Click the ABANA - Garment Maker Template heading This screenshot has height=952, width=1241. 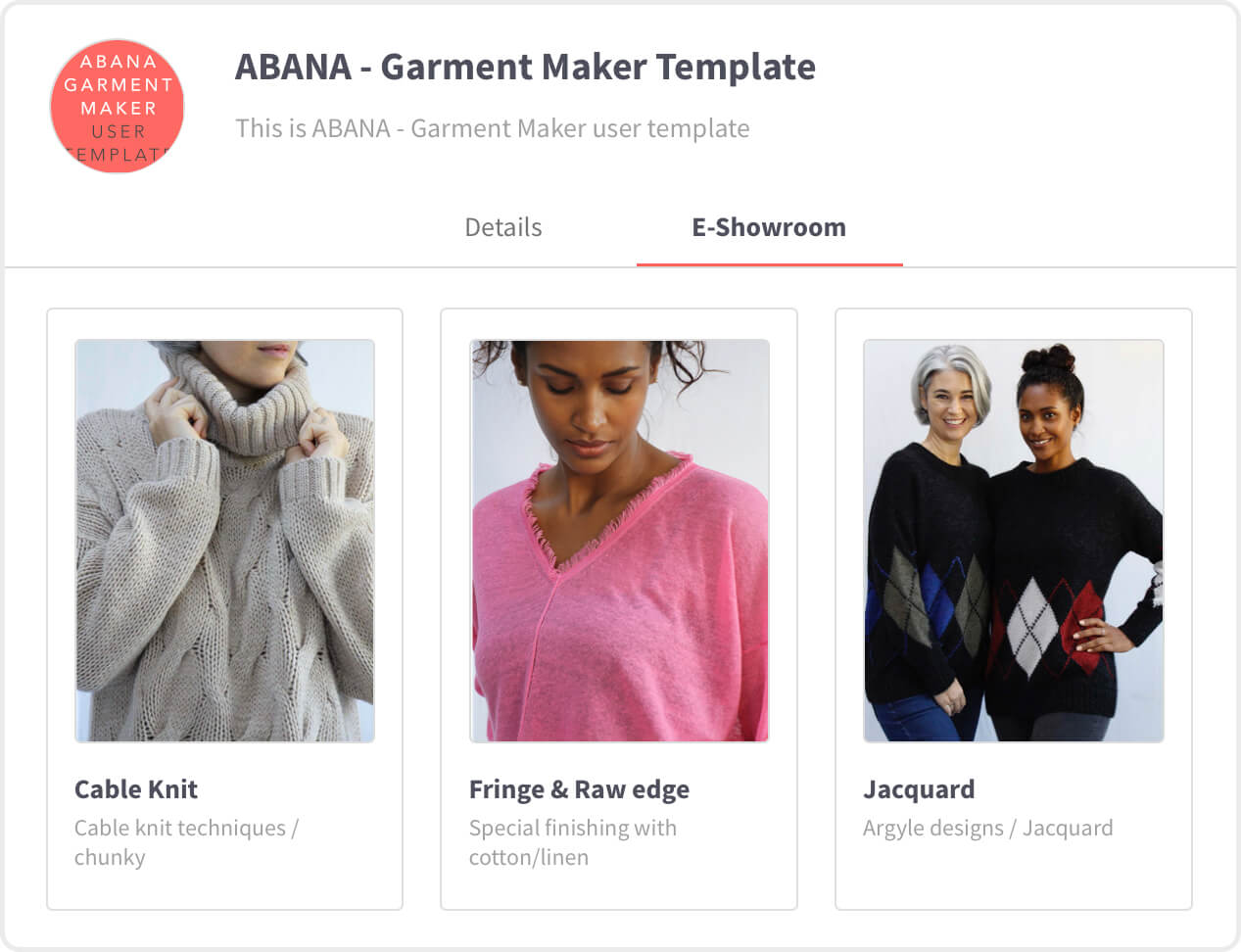click(x=525, y=67)
